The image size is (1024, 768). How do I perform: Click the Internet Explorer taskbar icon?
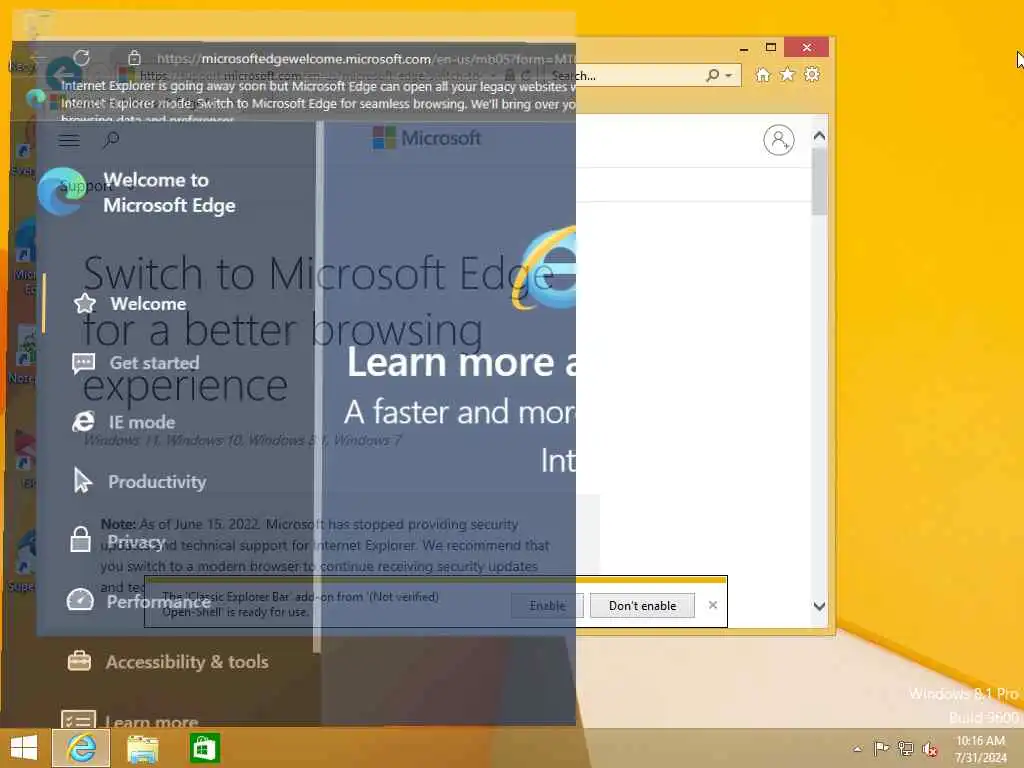click(81, 748)
